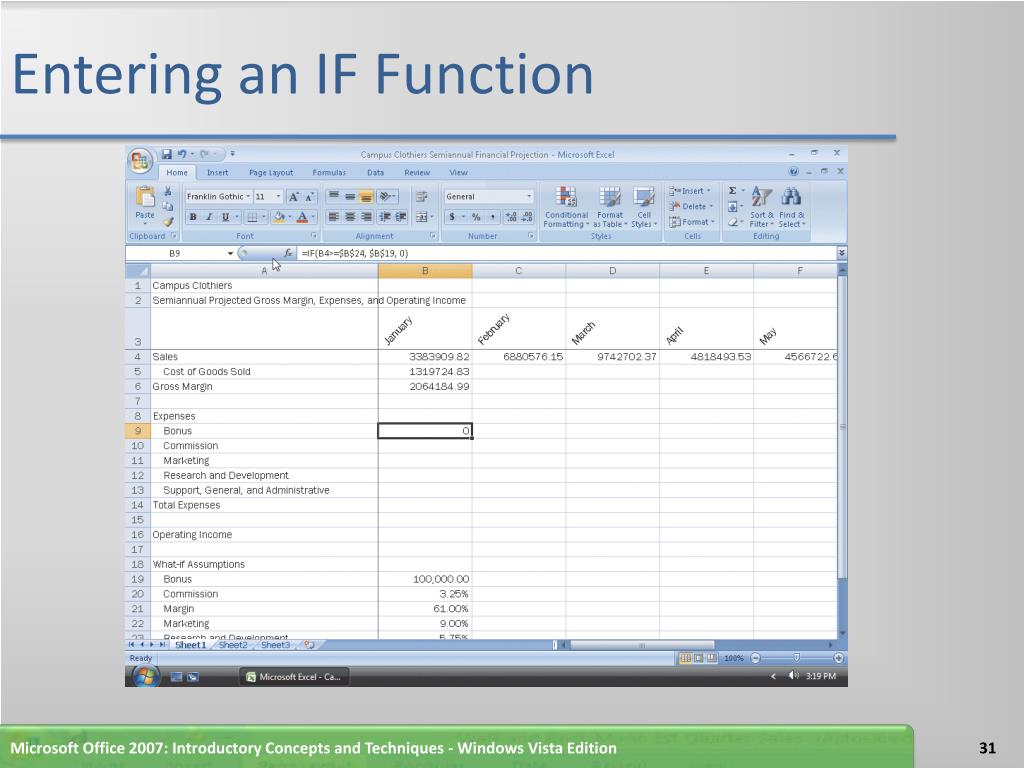The width and height of the screenshot is (1024, 768).
Task: Toggle bottom align for cell
Action: tap(366, 197)
